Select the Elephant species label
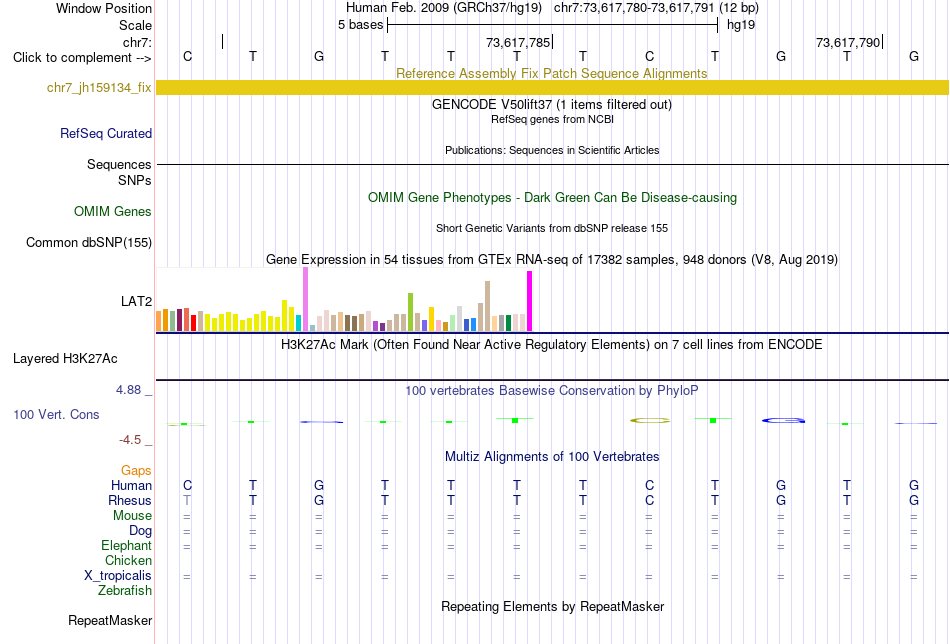 [127, 546]
